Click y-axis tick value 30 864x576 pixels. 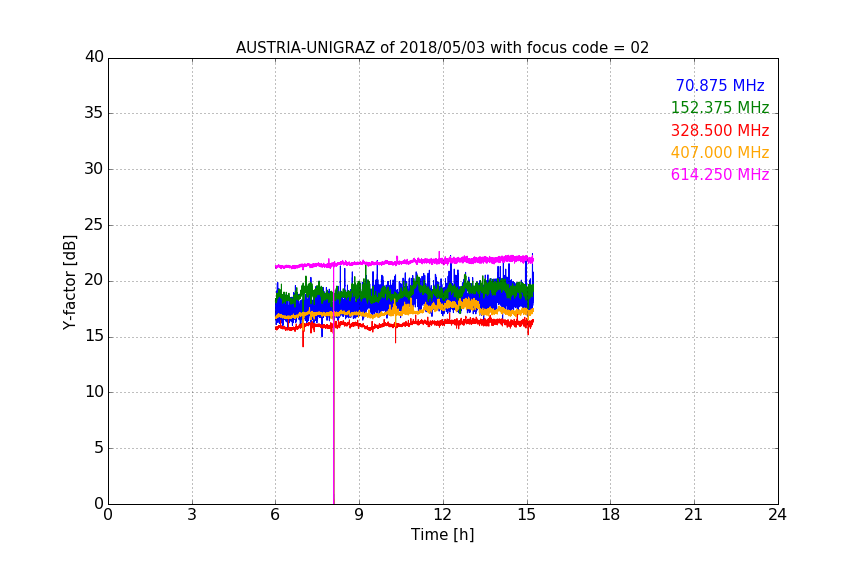coord(94,169)
